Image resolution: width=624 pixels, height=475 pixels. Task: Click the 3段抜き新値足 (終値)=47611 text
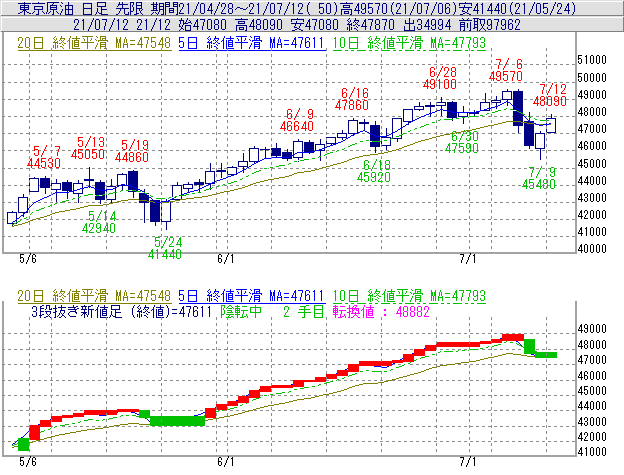coord(121,311)
